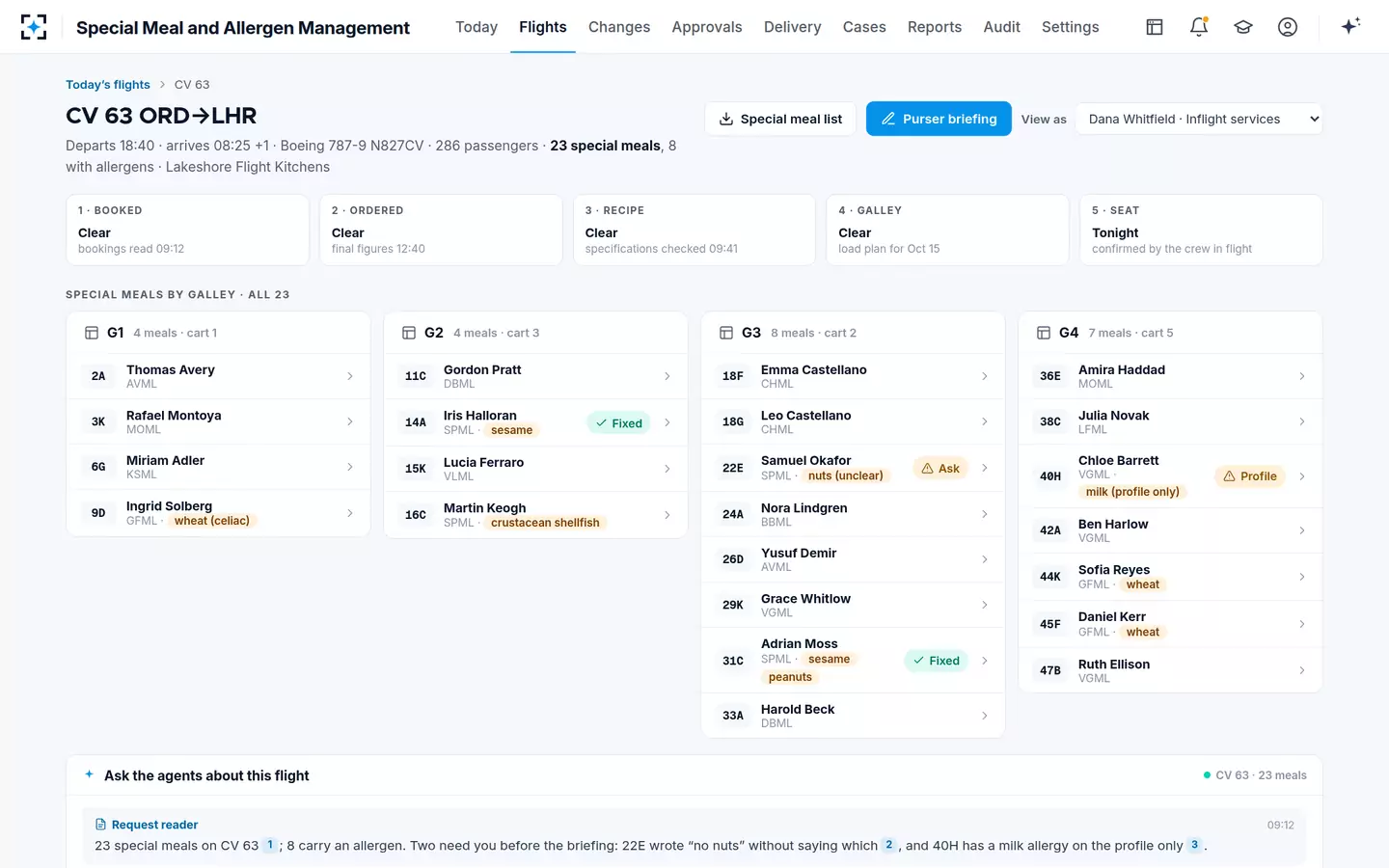Click the Fixed badge on Iris Halloran
Image resolution: width=1389 pixels, height=868 pixels.
618,422
